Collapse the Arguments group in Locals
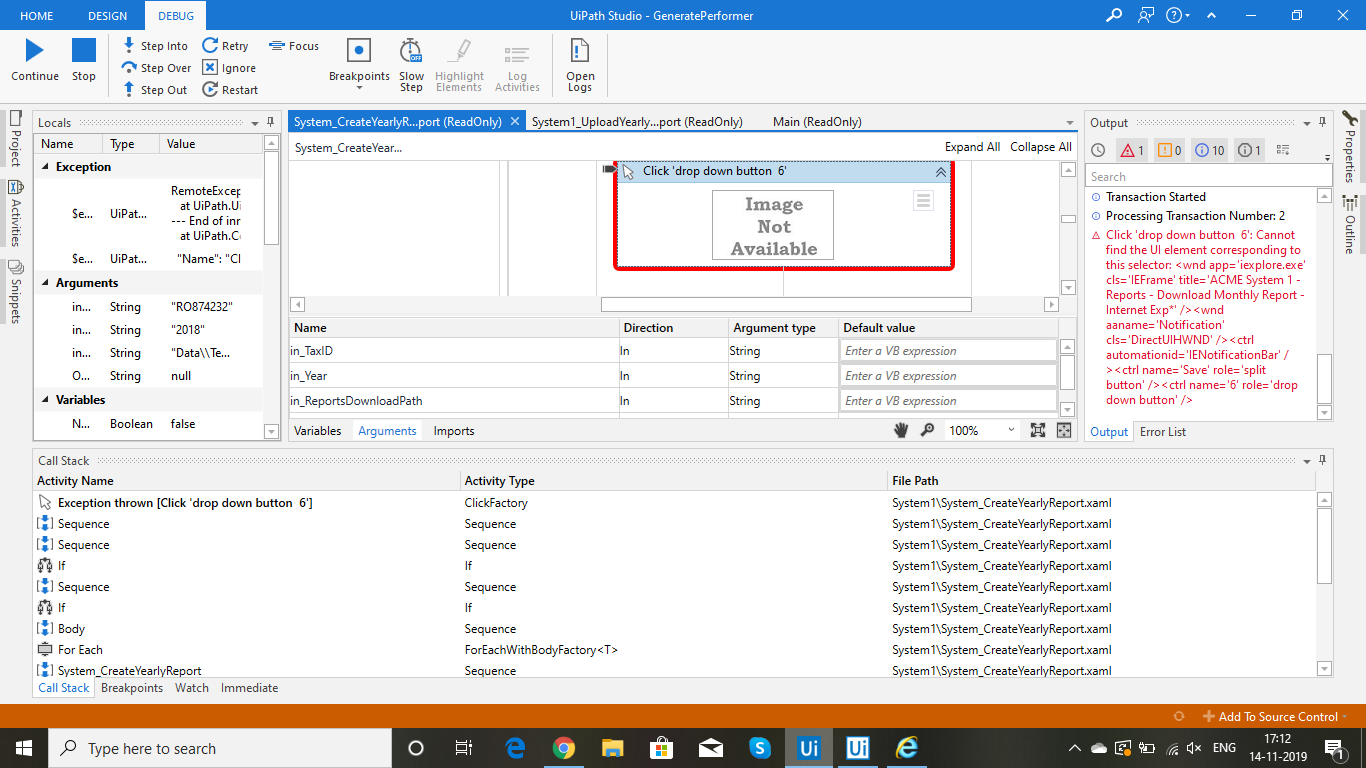The height and width of the screenshot is (768, 1366). [x=46, y=283]
